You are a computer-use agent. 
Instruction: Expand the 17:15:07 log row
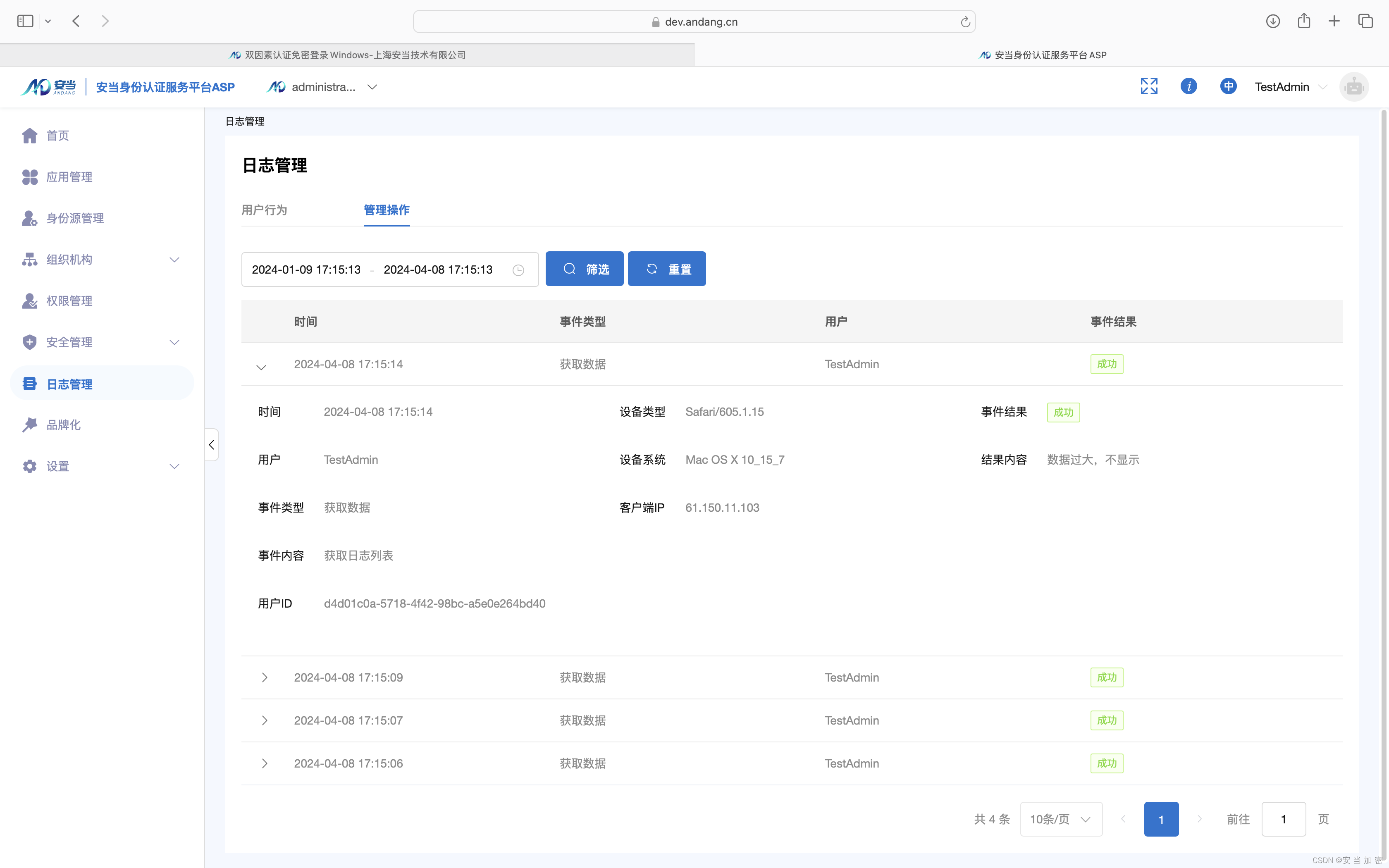[264, 720]
